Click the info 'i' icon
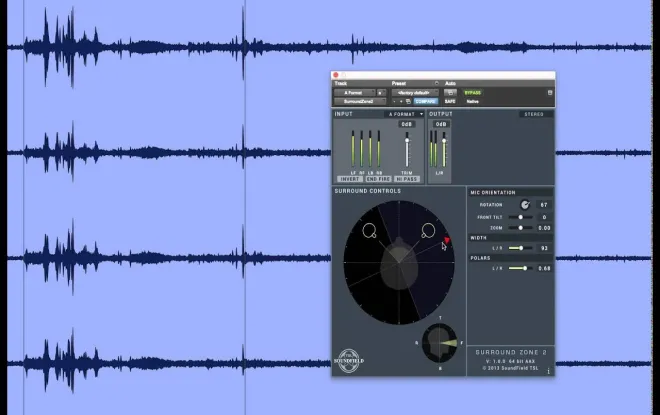 point(548,371)
